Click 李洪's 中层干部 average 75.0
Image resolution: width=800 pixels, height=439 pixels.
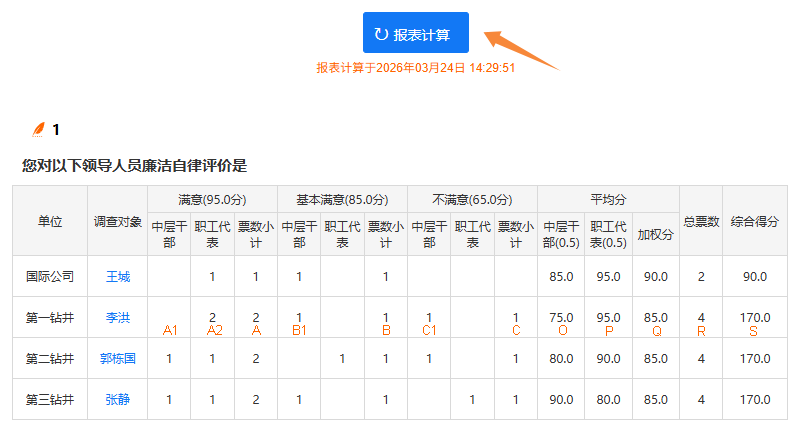click(561, 318)
